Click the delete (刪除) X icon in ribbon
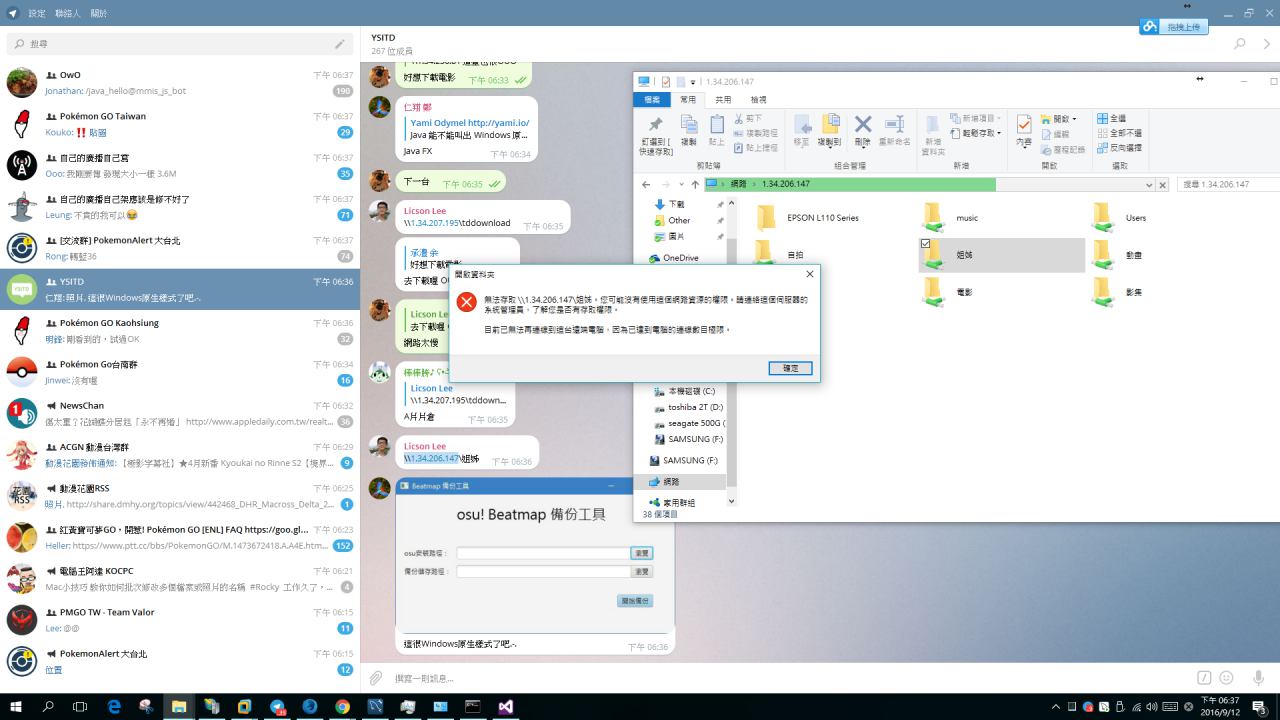The height and width of the screenshot is (720, 1280). [863, 125]
